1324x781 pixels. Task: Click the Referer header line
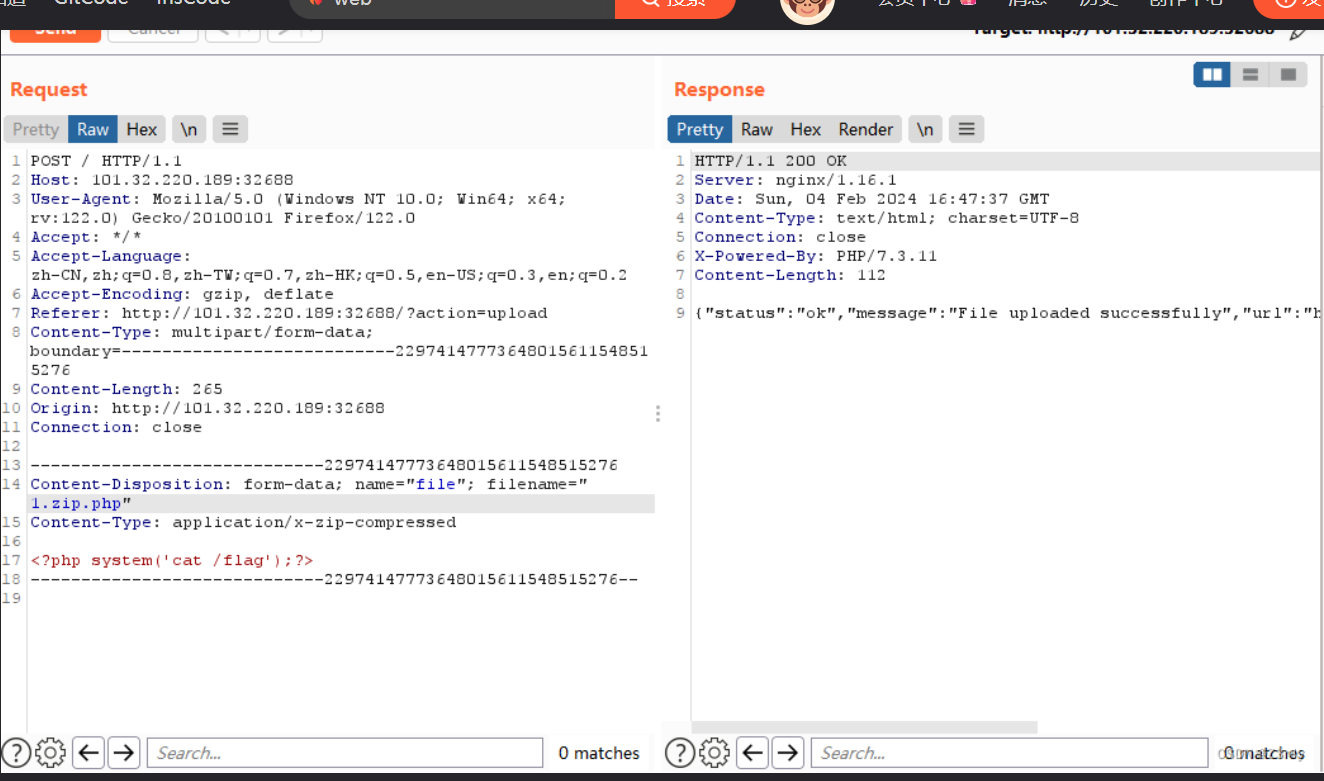[x=289, y=313]
